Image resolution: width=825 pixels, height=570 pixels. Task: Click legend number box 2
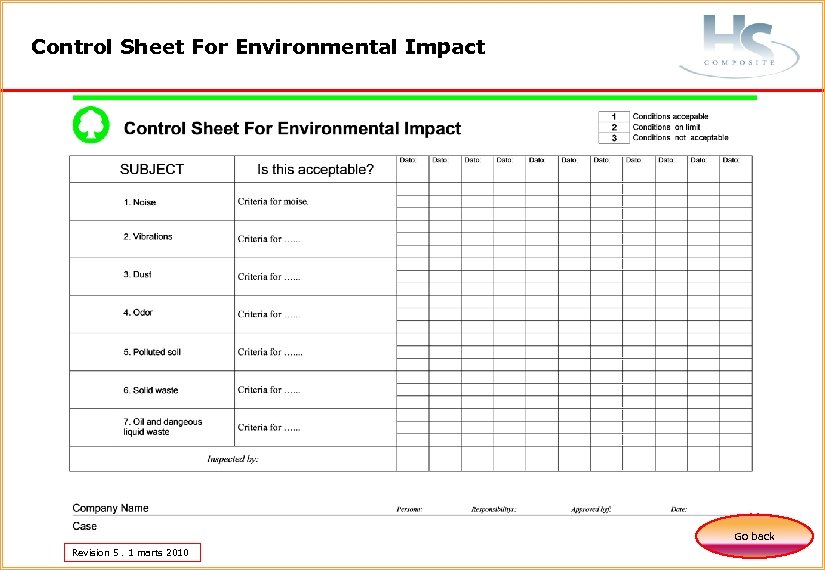click(614, 127)
